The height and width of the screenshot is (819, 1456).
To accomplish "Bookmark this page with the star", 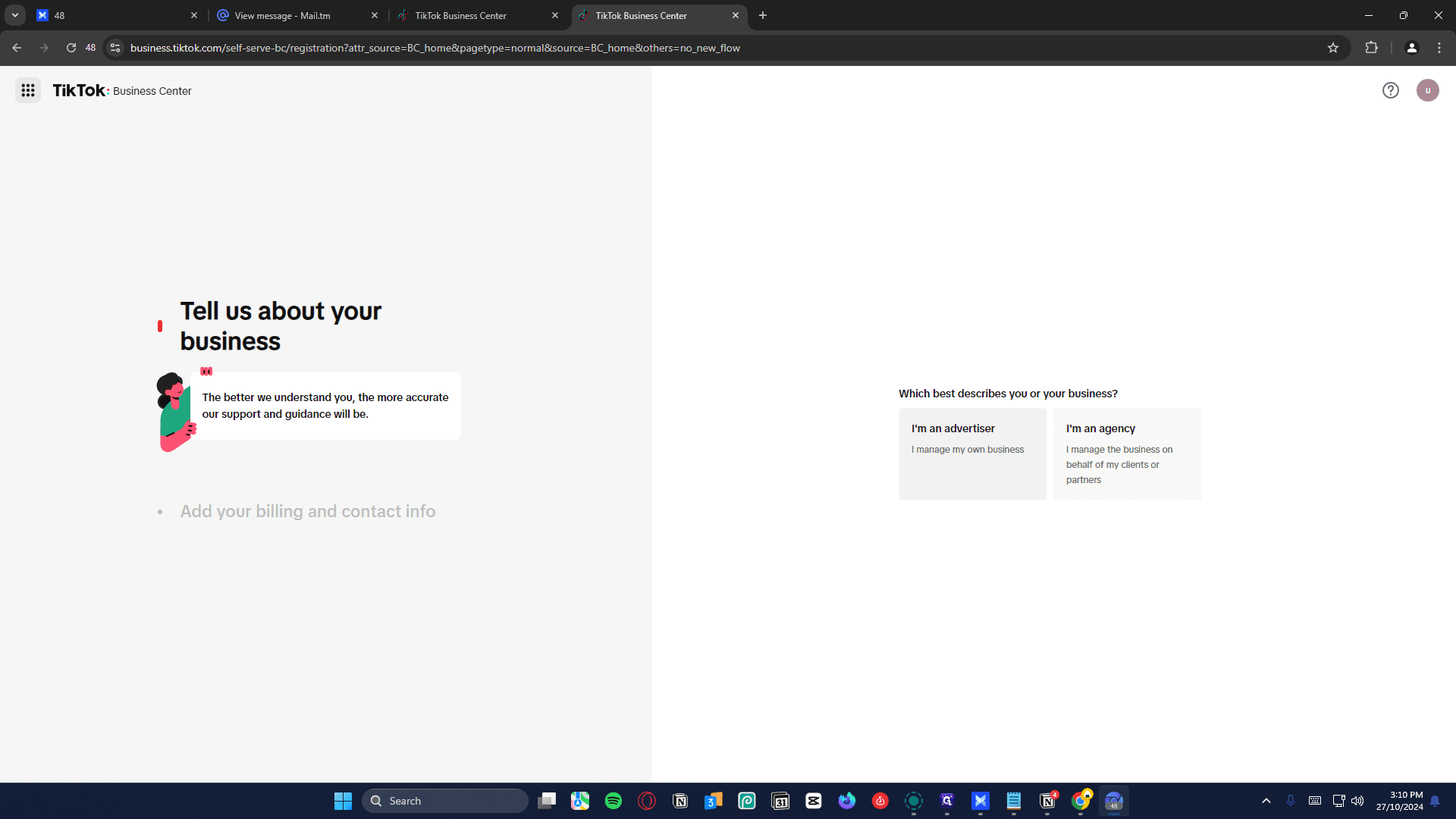I will pos(1333,48).
